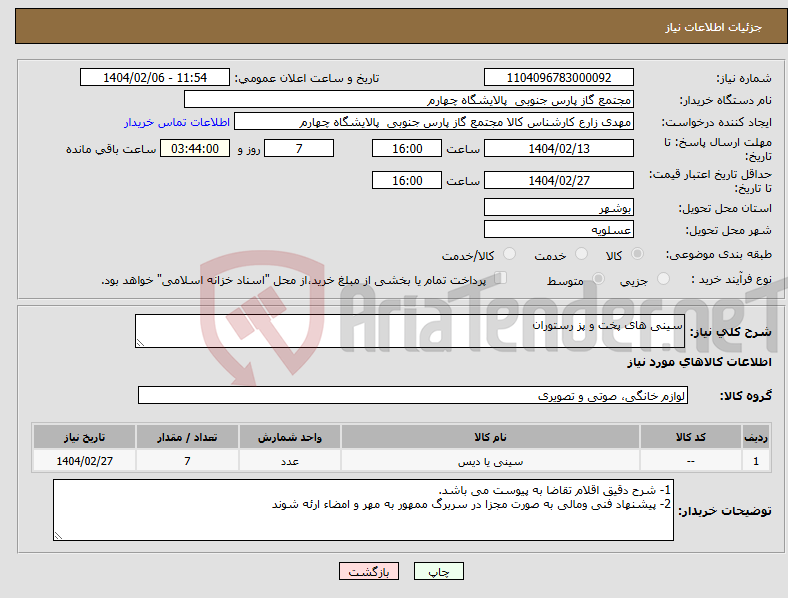Click the buyer notes resize handle
This screenshot has width=788, height=598.
pyautogui.click(x=58, y=536)
